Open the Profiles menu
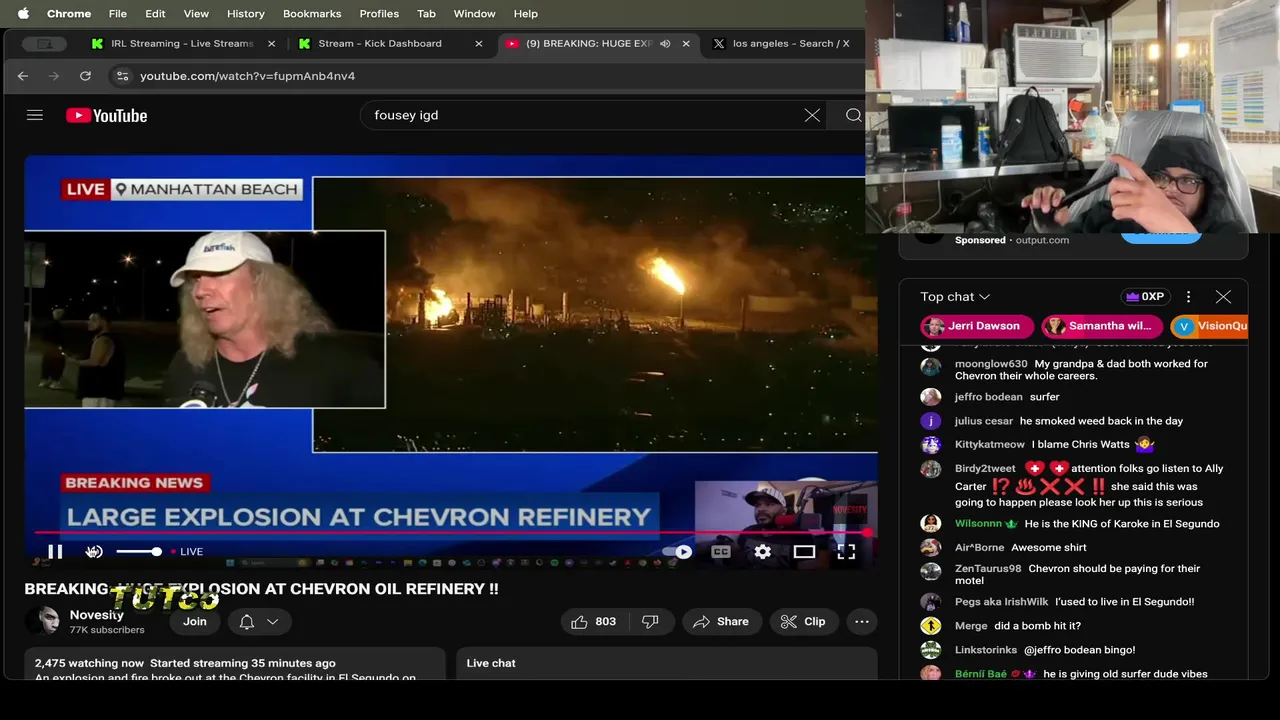Viewport: 1280px width, 720px height. click(x=379, y=13)
